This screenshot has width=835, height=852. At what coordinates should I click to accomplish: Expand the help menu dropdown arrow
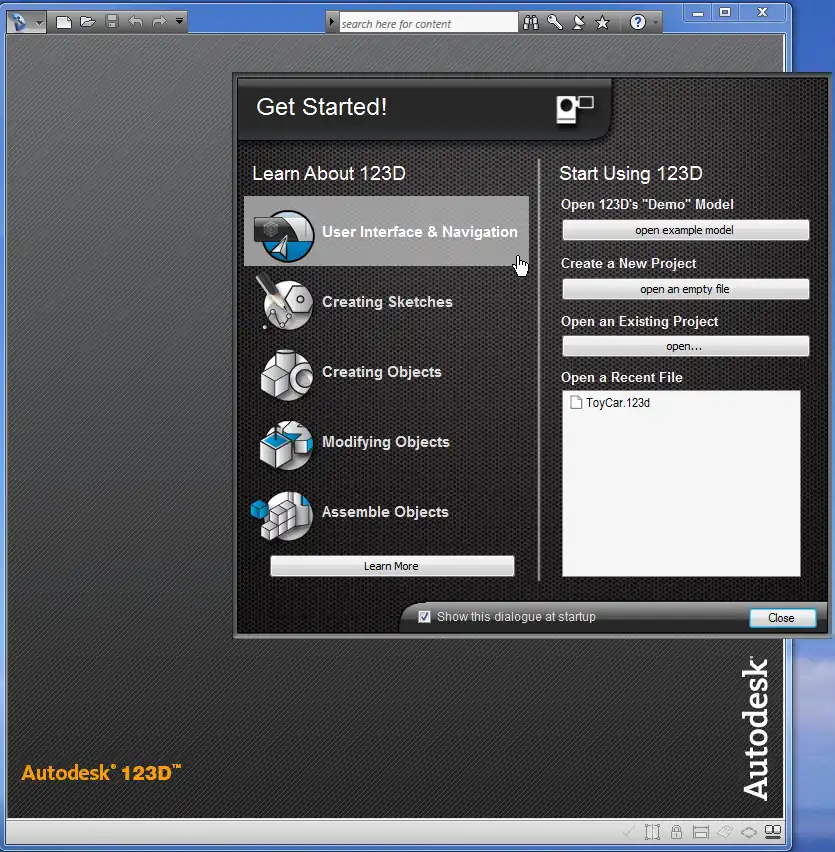click(655, 23)
